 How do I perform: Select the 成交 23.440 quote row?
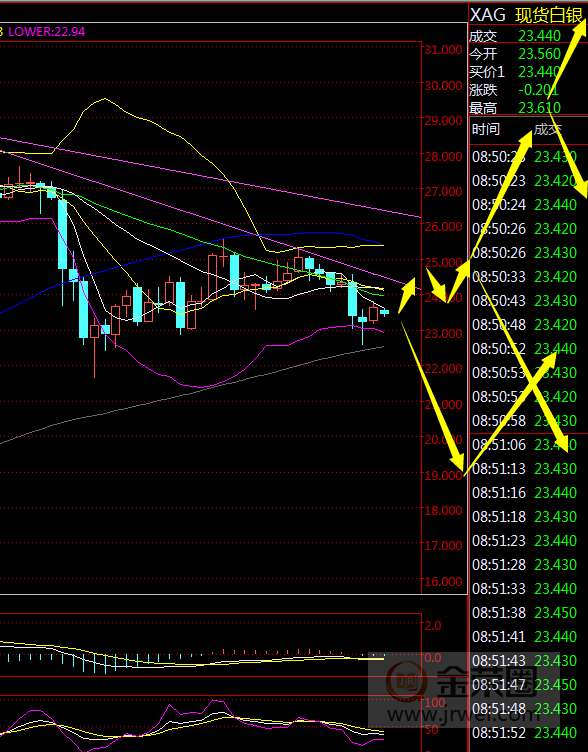click(528, 35)
